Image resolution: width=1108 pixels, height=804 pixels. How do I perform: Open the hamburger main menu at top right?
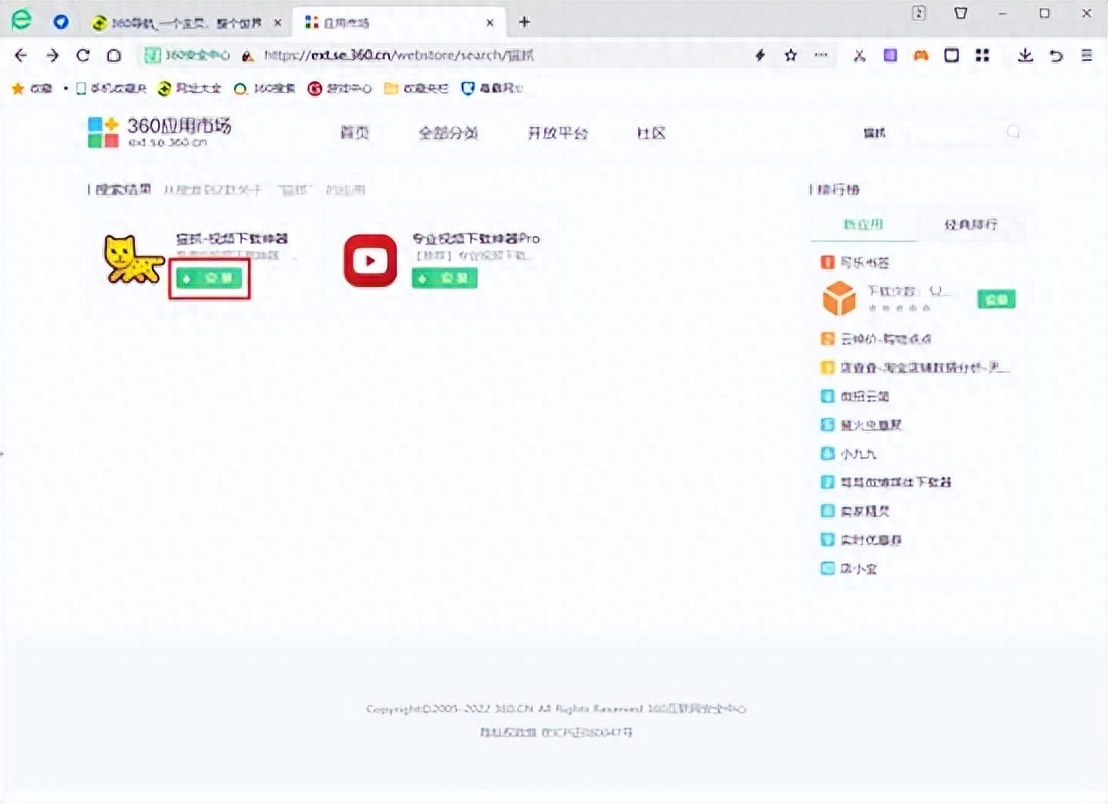(x=1090, y=57)
